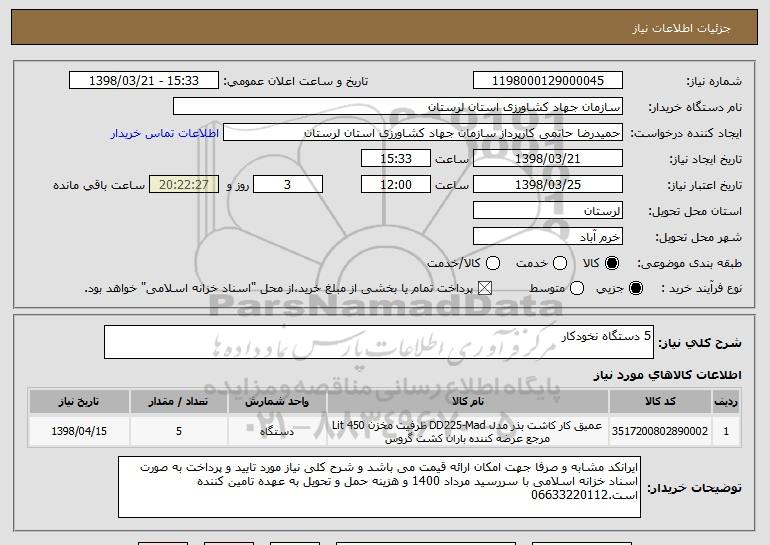Image resolution: width=770 pixels, height=545 pixels.
Task: Click the طبقه بندی موضوعی label
Action: tap(689, 264)
